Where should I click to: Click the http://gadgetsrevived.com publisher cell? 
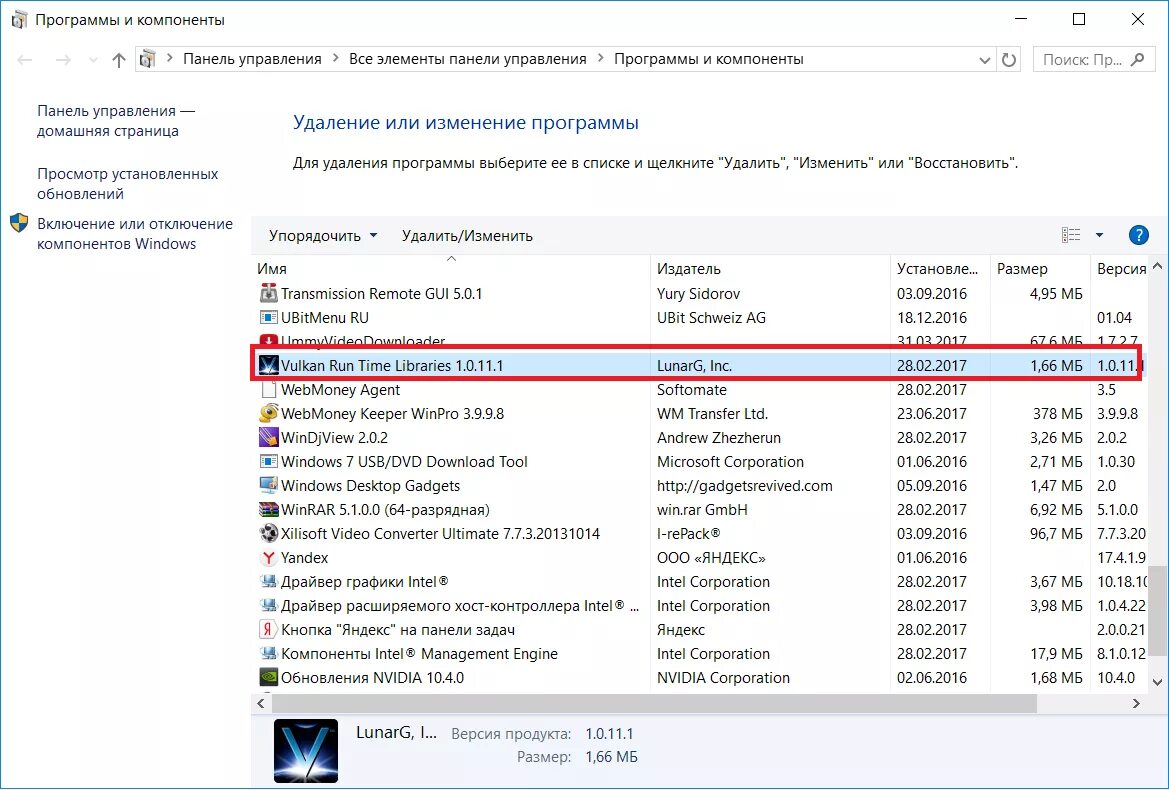click(745, 485)
